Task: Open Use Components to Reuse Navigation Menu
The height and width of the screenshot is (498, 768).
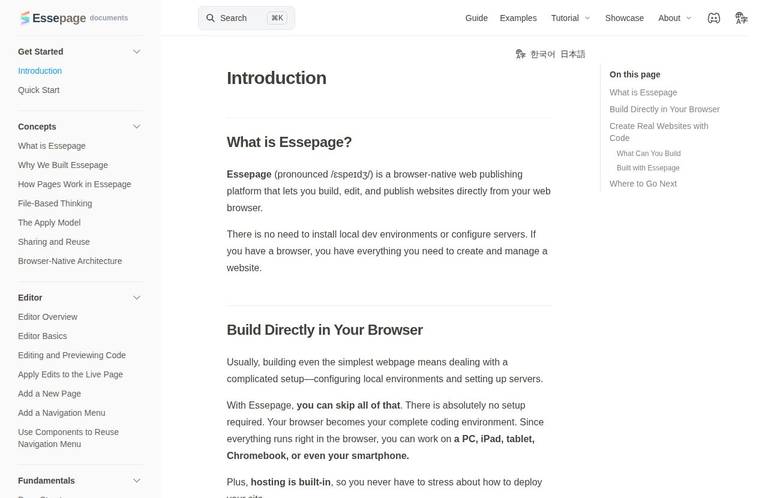Action: point(69,438)
